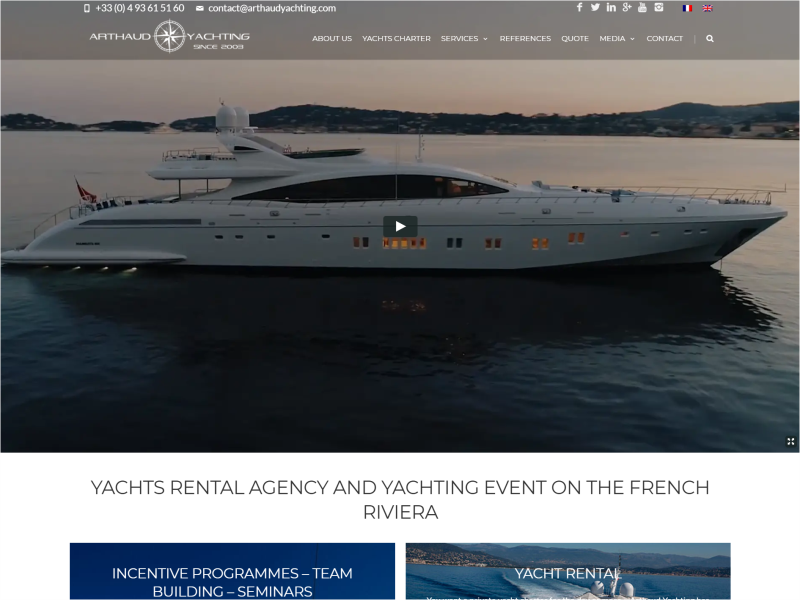Screen dimensions: 800x600
Task: Open the Facebook social icon
Action: (x=579, y=7)
